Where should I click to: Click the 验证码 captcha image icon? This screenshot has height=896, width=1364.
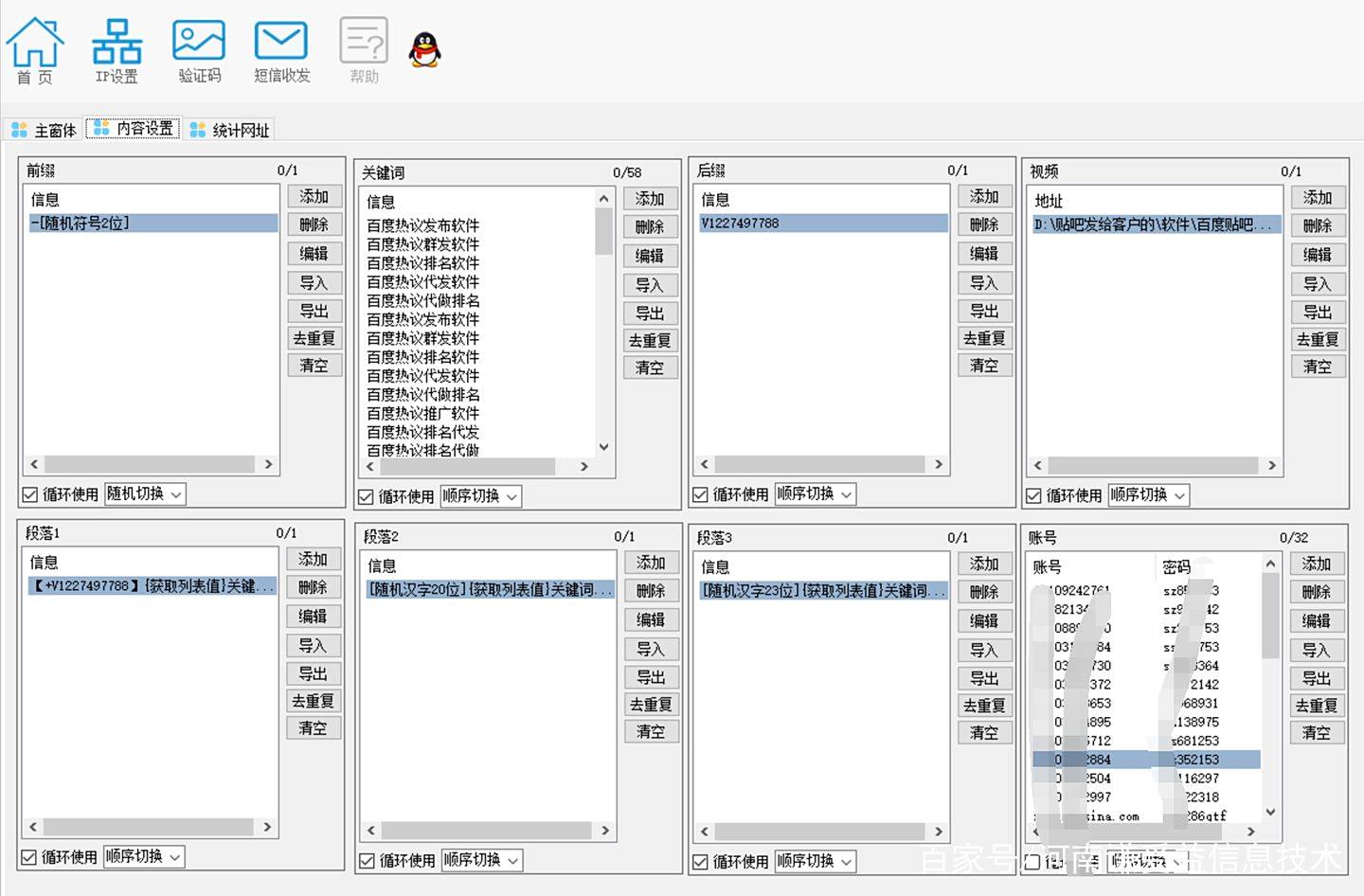[199, 50]
